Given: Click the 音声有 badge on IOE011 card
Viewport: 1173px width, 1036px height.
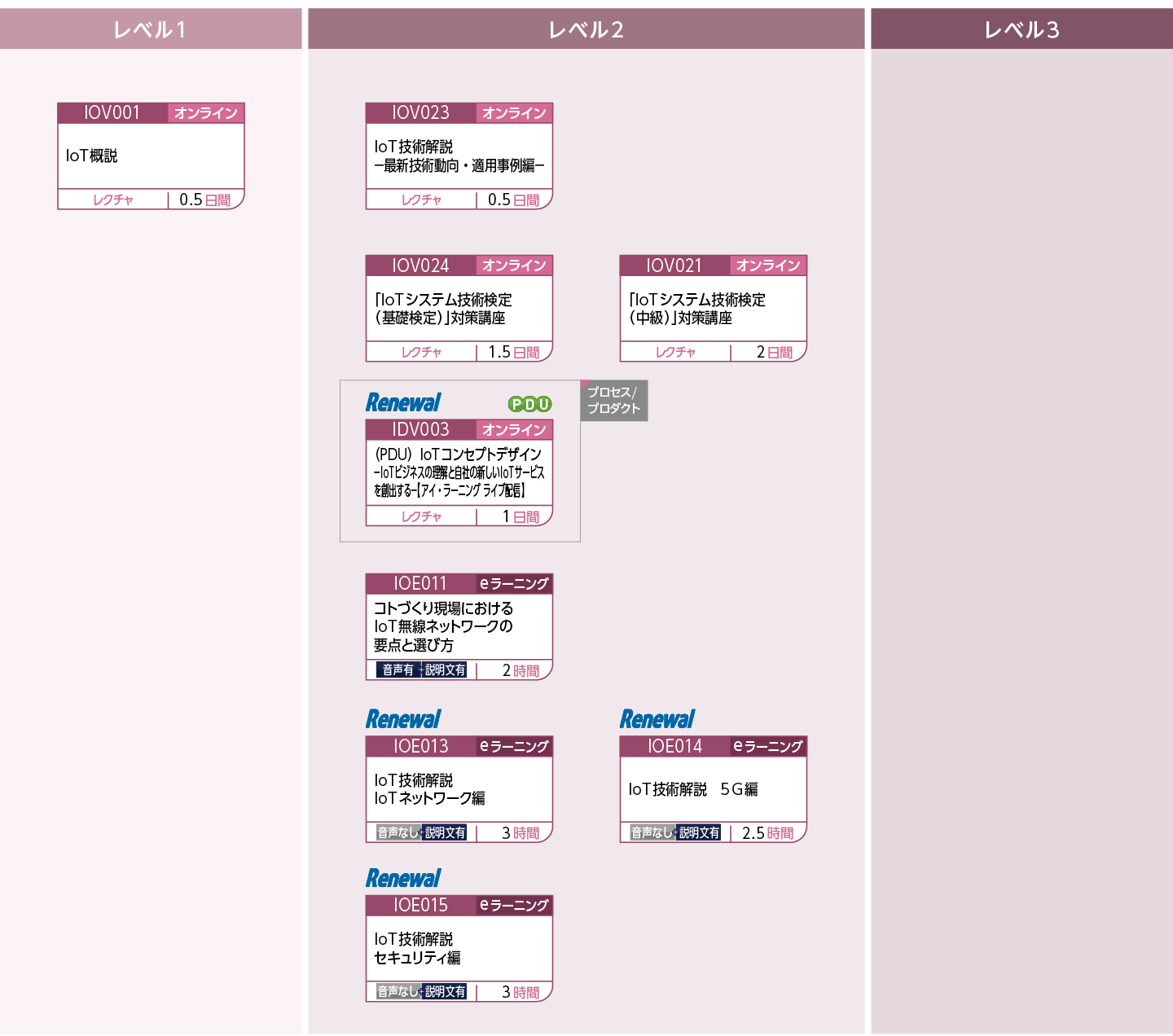Looking at the screenshot, I should coord(398,669).
